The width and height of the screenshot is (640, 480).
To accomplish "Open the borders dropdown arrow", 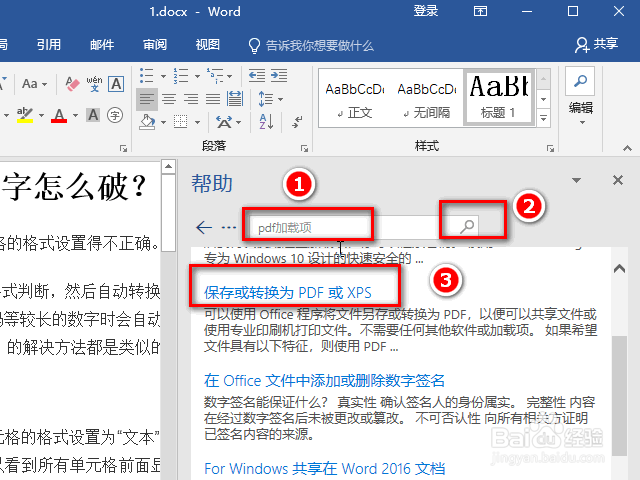I will point(197,122).
